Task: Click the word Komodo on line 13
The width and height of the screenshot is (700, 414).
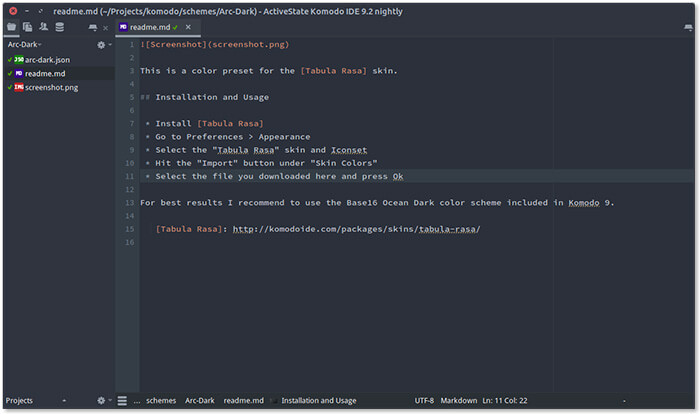Action: [584, 203]
